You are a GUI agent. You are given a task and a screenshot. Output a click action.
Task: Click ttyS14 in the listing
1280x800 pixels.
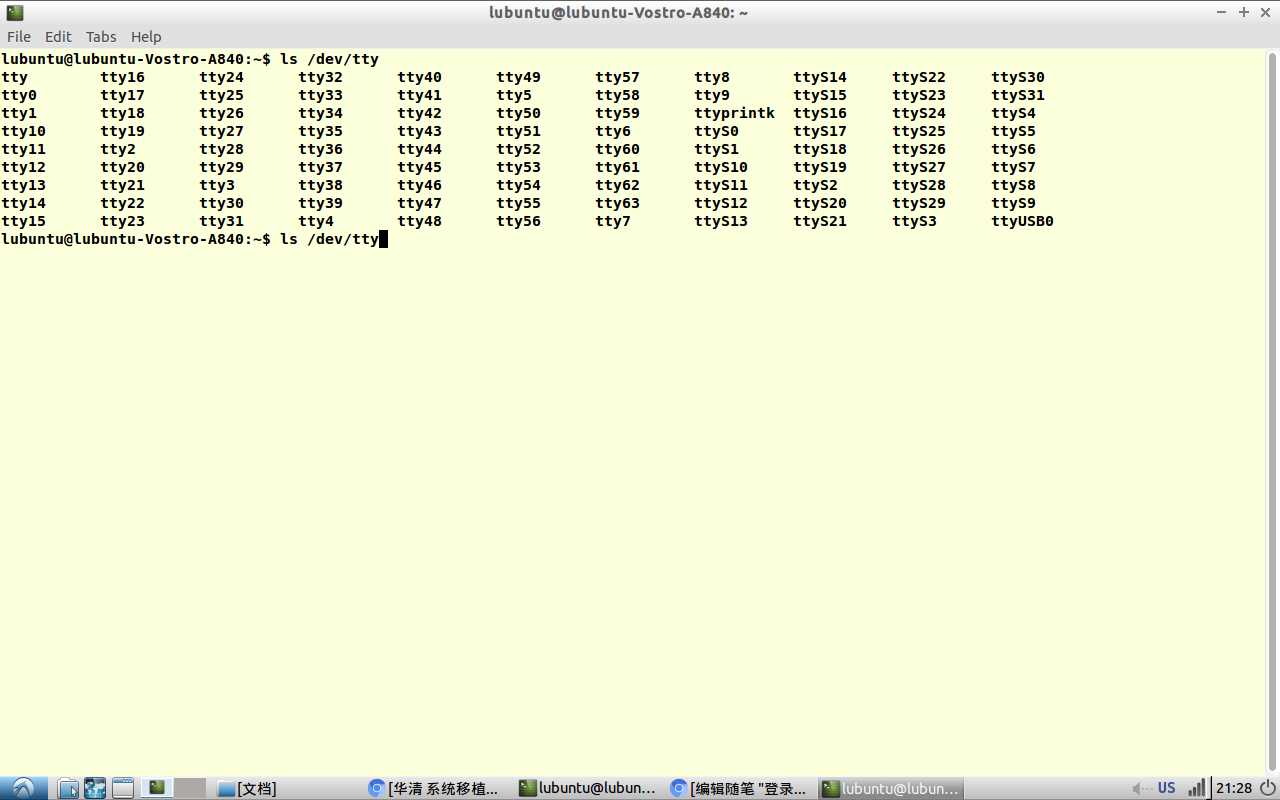(x=820, y=77)
